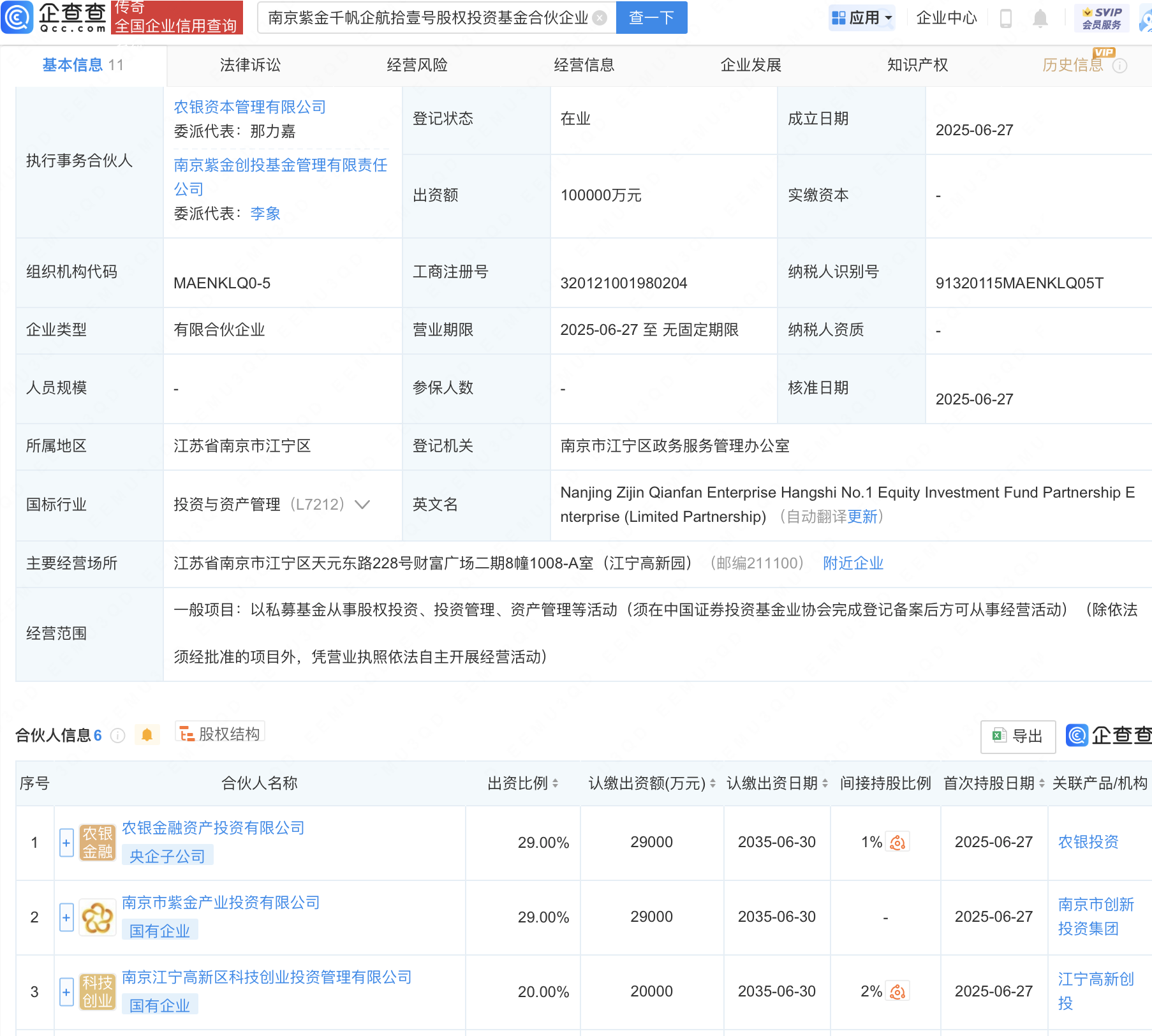Open the mobile phone app icon
This screenshot has height=1036, width=1152.
coord(1006,18)
